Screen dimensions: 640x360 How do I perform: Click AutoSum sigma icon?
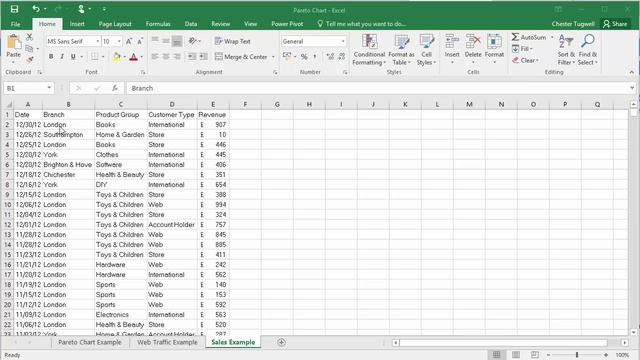coord(516,37)
